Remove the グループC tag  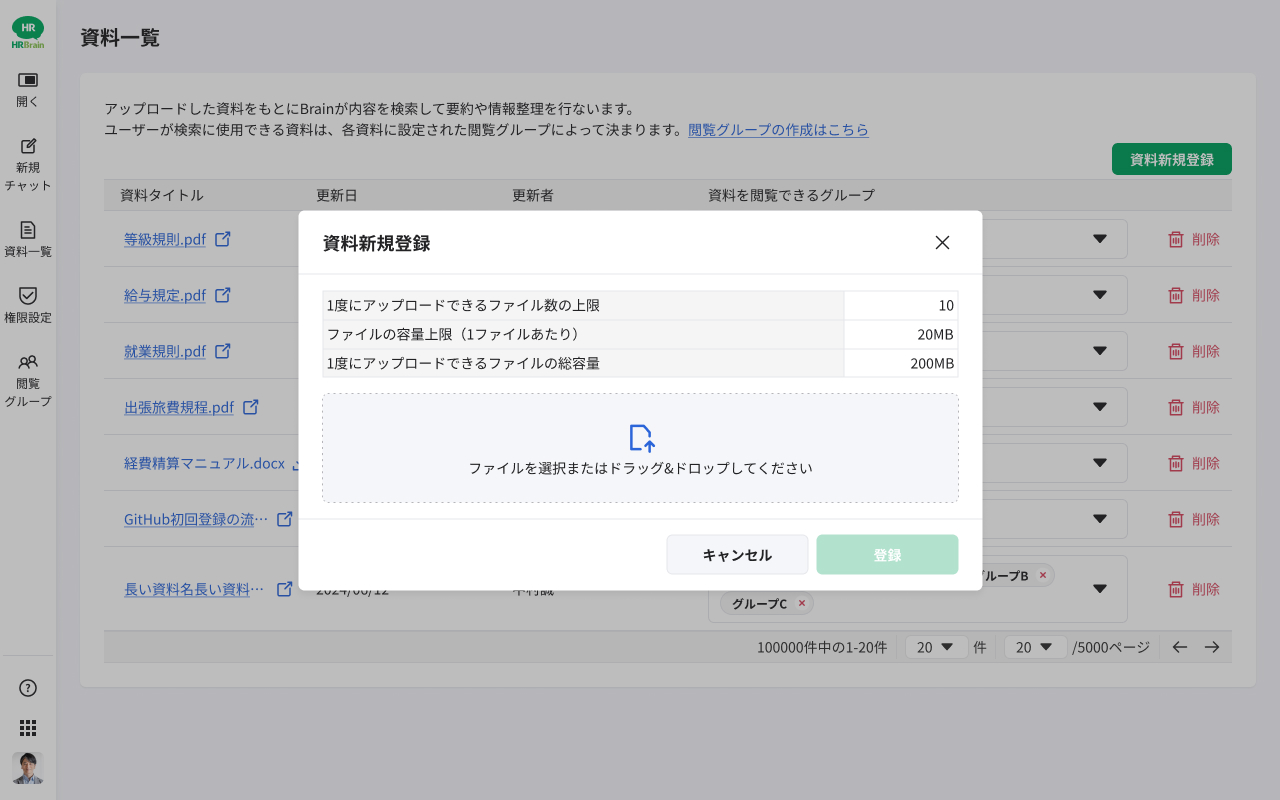(x=801, y=603)
